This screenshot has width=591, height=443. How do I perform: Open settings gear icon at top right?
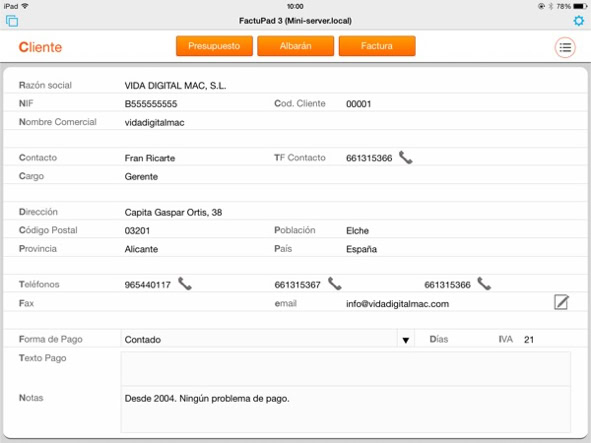click(579, 21)
